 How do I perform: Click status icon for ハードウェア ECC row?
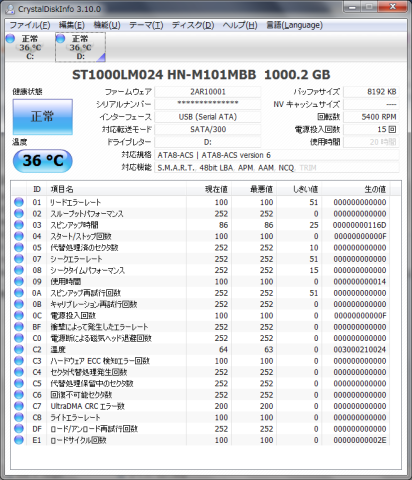[19, 361]
